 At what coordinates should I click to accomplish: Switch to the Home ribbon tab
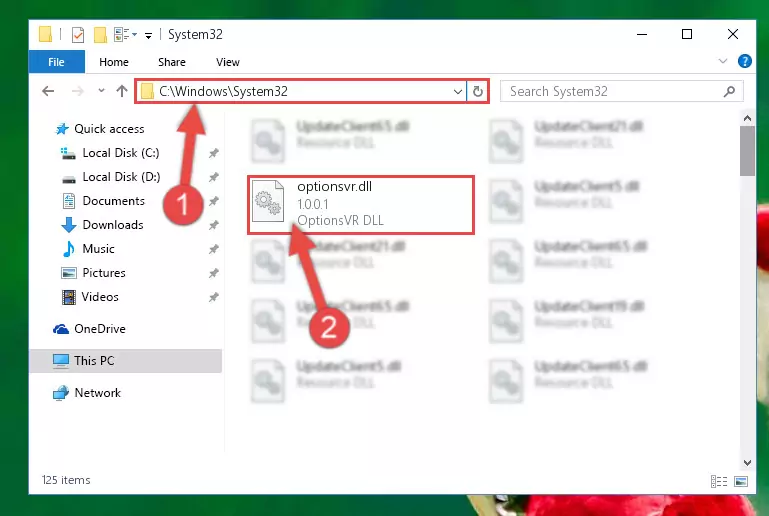click(114, 62)
